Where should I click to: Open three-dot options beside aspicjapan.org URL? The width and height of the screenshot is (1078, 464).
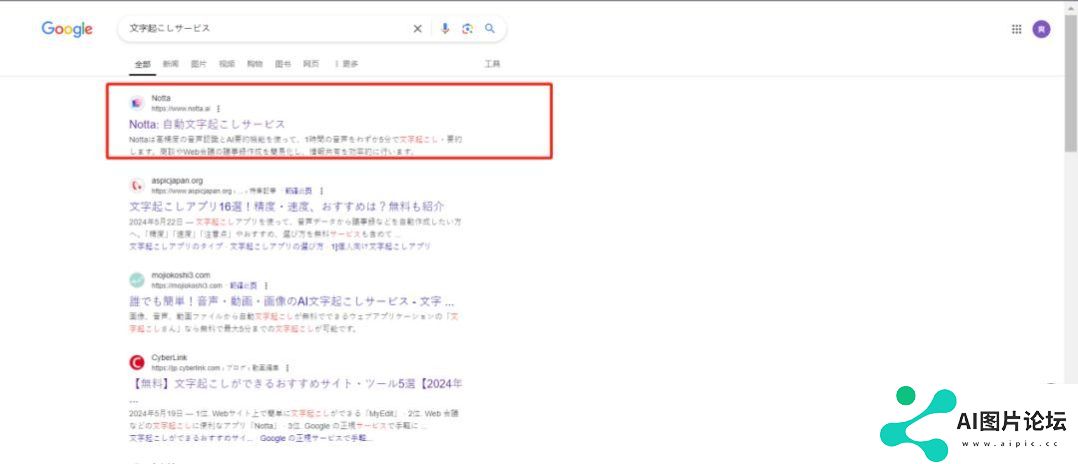(321, 190)
